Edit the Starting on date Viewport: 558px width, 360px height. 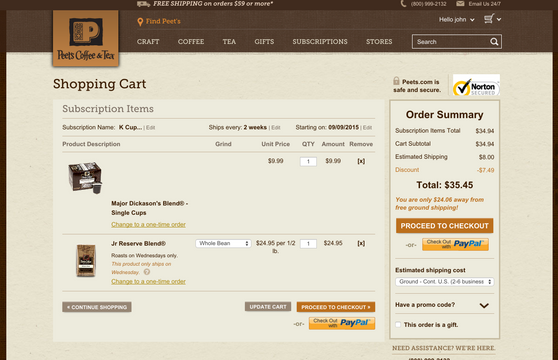pyautogui.click(x=368, y=128)
